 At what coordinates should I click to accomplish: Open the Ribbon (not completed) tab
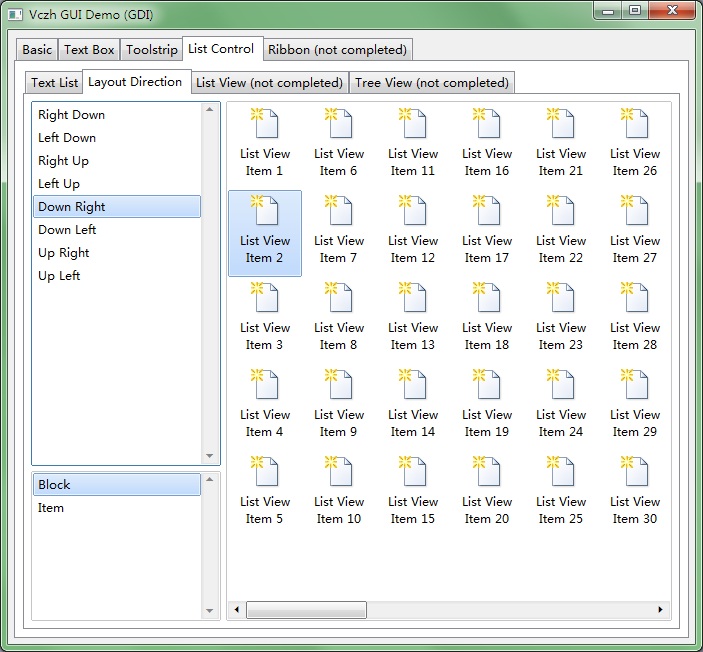(338, 49)
